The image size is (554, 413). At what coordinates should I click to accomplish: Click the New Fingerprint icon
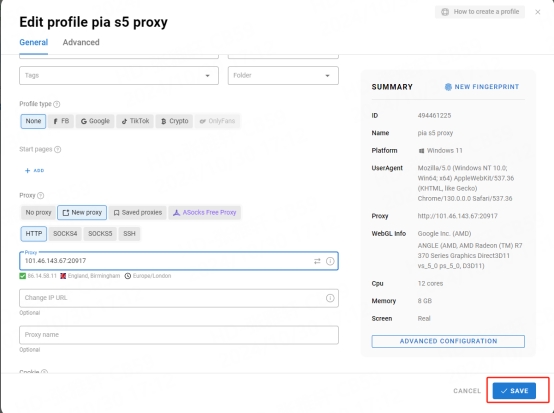(x=448, y=87)
